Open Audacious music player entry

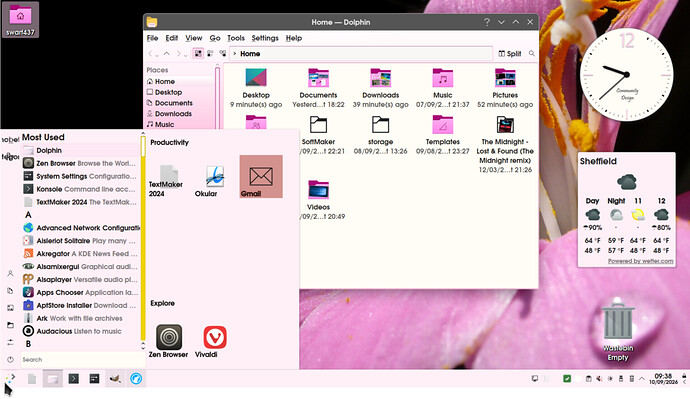[x=81, y=331]
